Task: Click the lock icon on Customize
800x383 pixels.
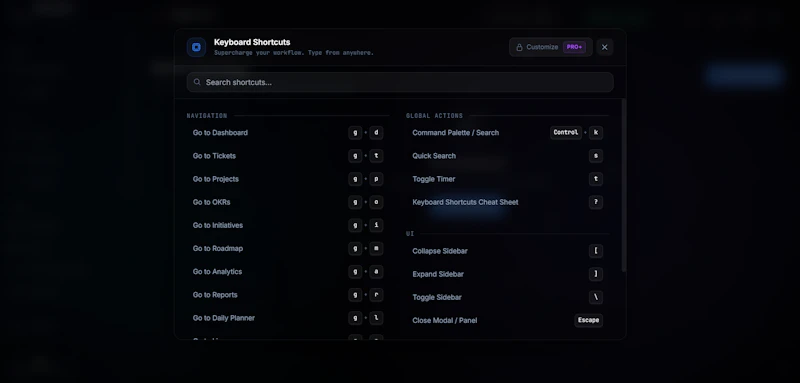Action: [519, 47]
